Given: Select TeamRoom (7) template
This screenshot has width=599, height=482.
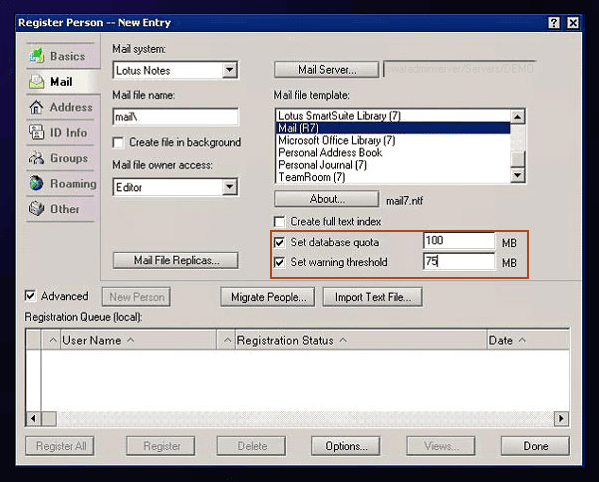Looking at the screenshot, I should click(x=393, y=177).
